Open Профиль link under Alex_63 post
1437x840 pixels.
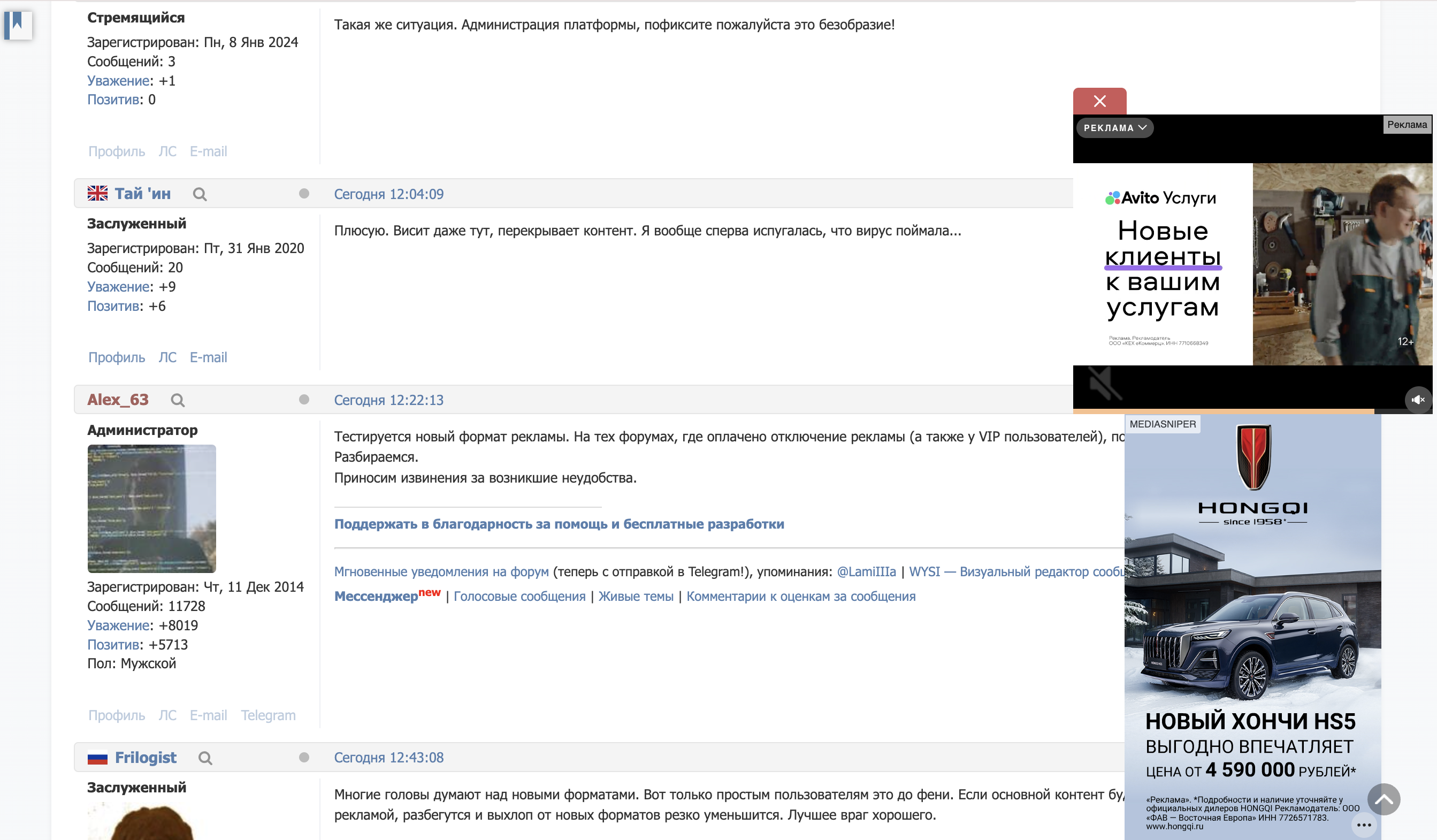pos(116,715)
